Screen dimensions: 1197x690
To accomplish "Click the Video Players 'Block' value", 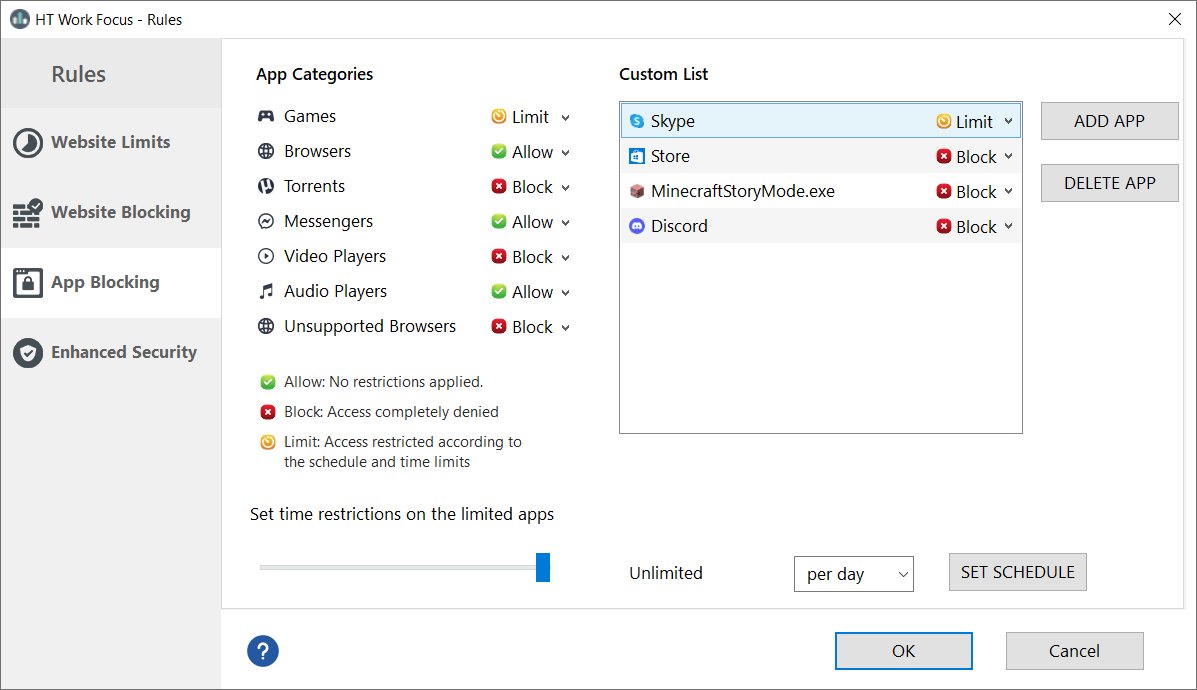I will coord(532,257).
